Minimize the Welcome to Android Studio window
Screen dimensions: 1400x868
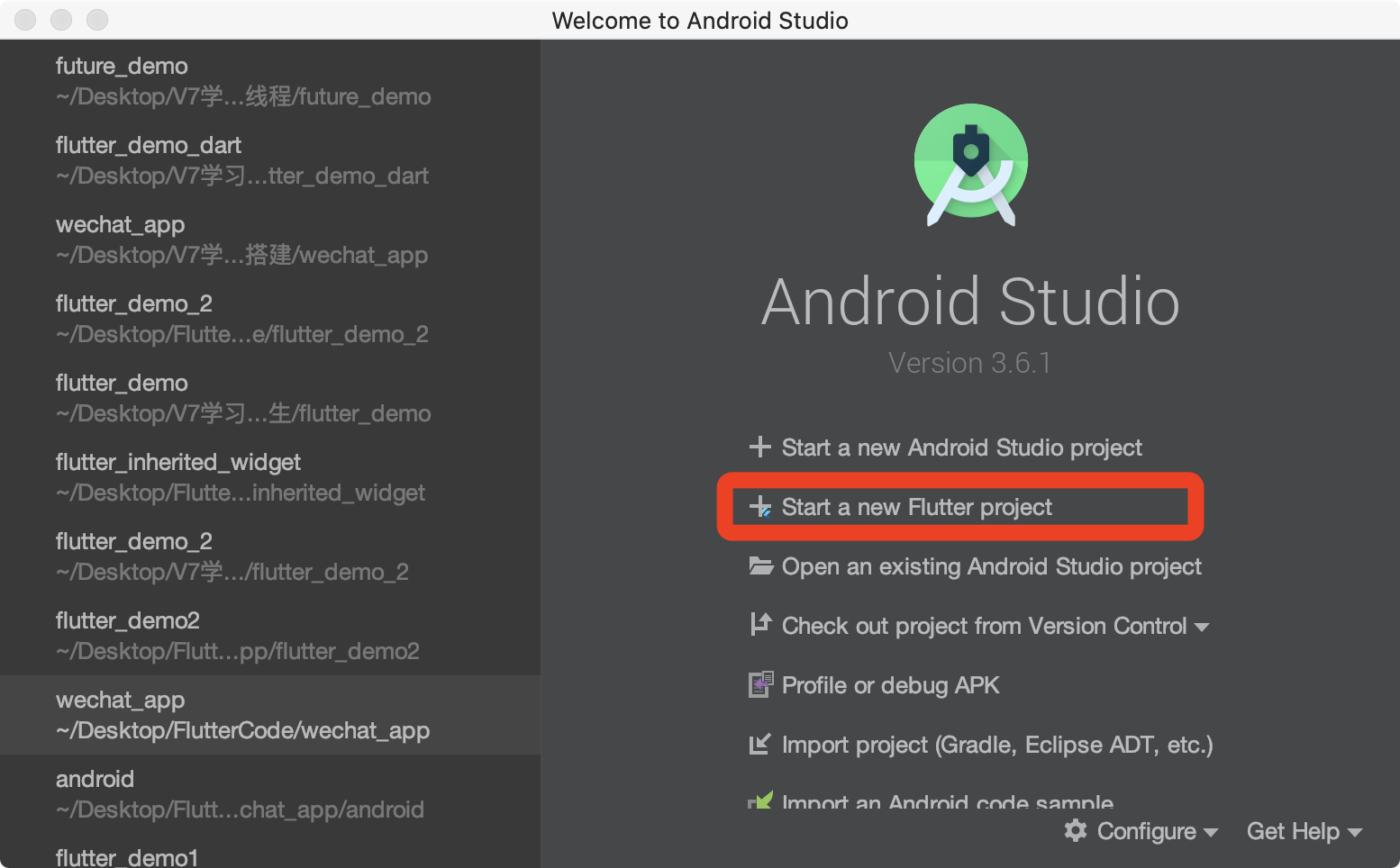tap(61, 20)
